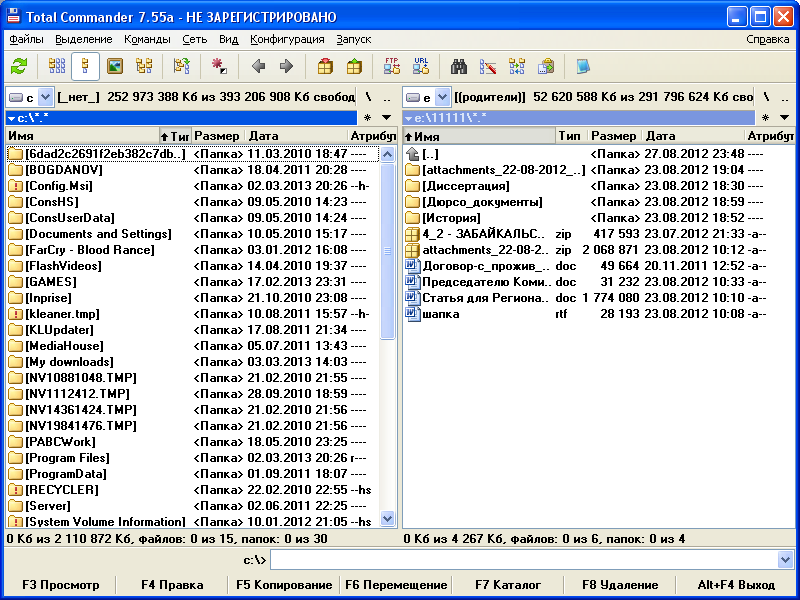
Task: Open synchronize directories toolbar icon
Action: pos(517,66)
